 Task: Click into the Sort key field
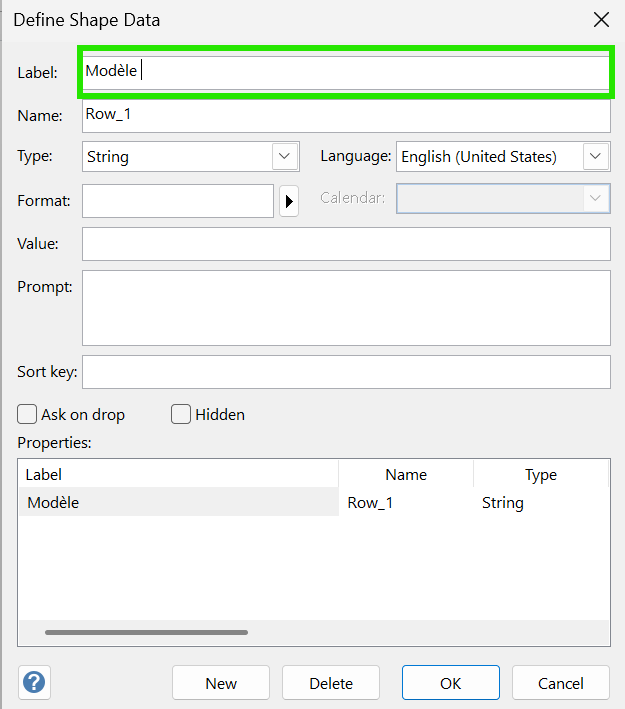pos(346,372)
